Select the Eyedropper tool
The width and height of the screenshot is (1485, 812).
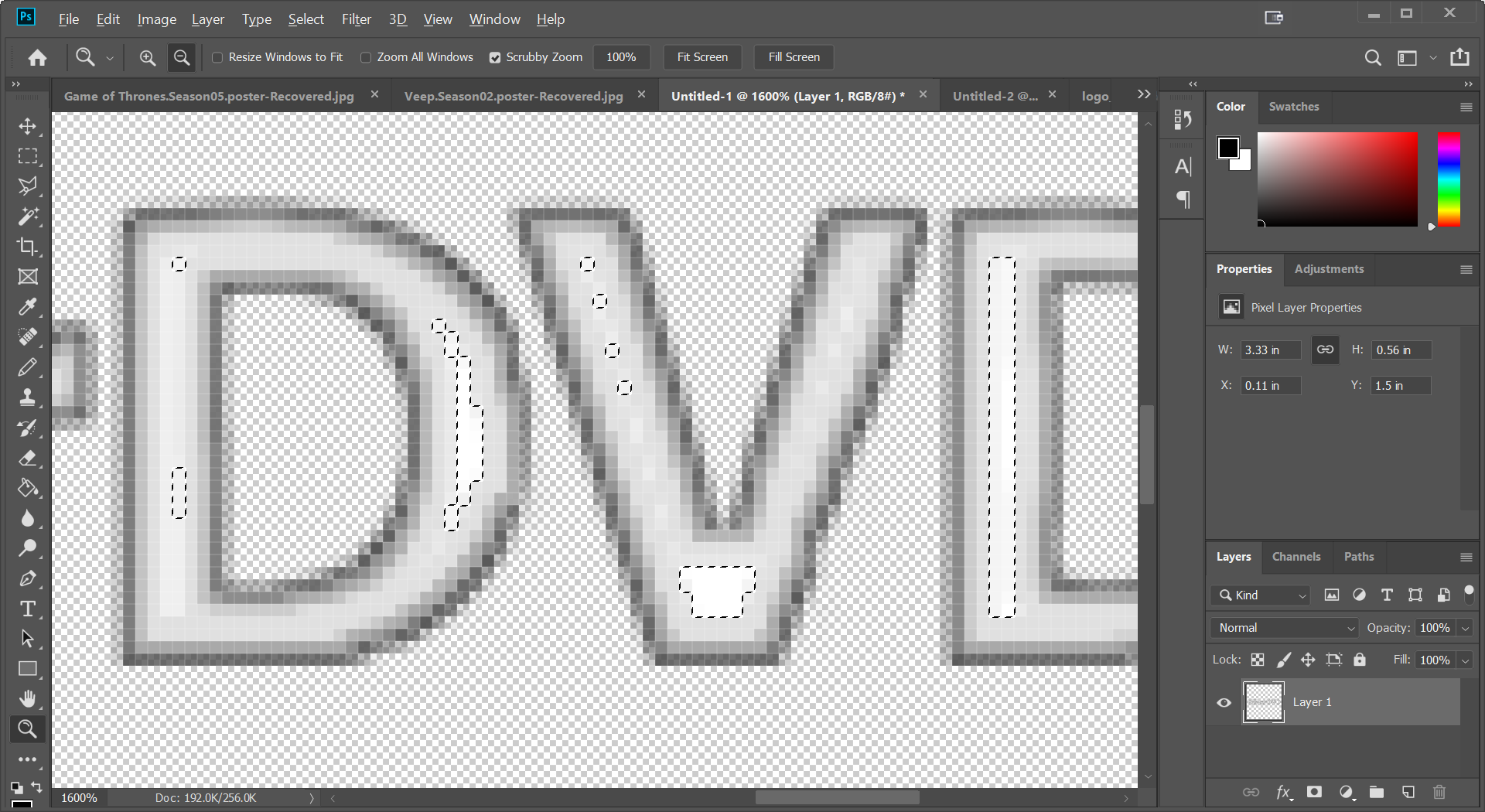tap(28, 307)
